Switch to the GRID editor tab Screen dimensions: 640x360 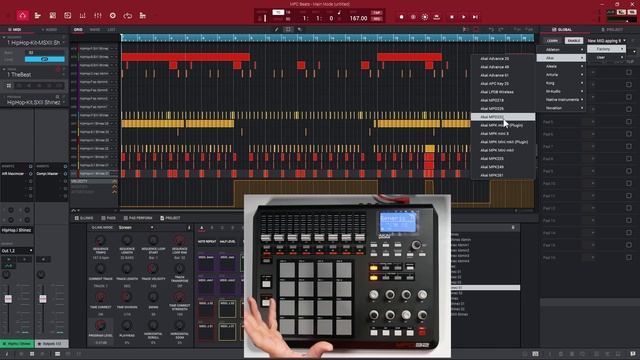78,30
